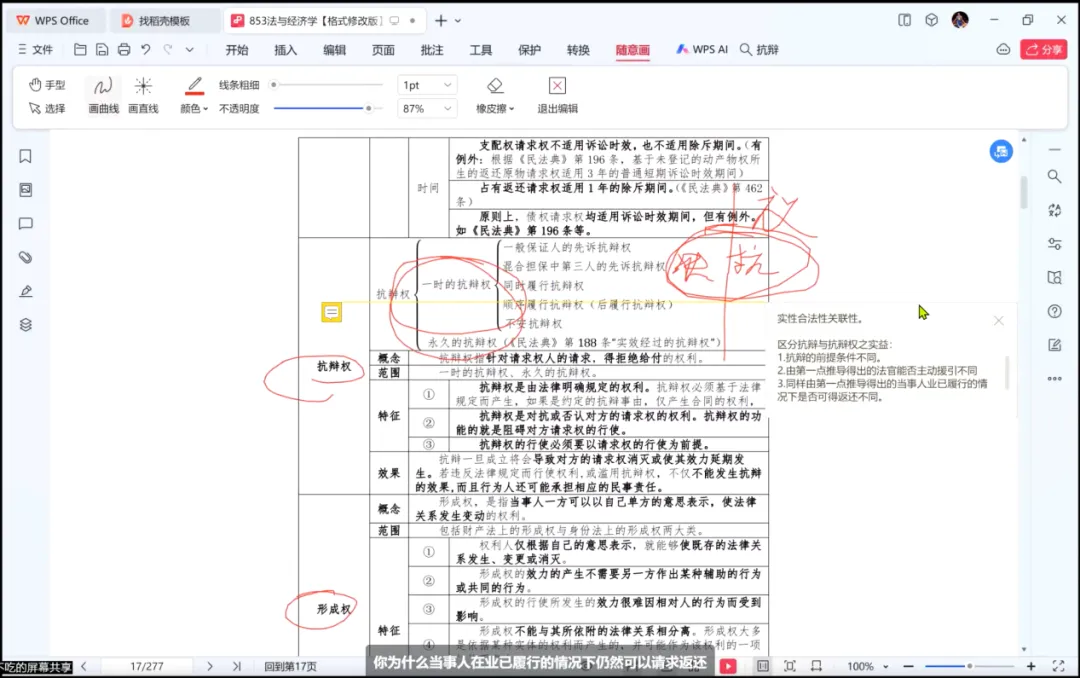Click the yellow comment note icon
Image resolution: width=1080 pixels, height=678 pixels.
pos(331,313)
